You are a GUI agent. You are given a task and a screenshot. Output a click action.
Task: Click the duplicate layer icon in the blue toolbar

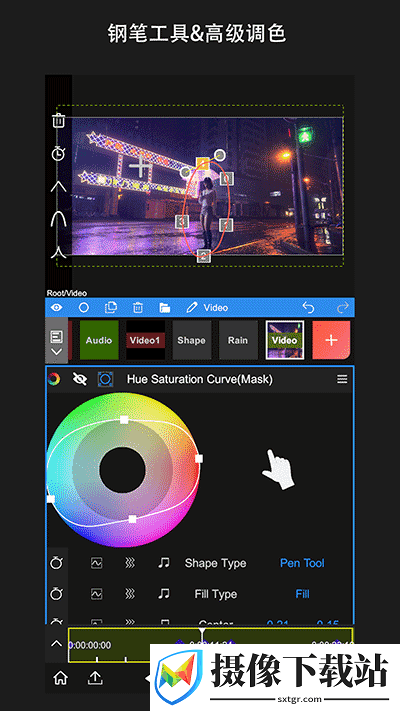111,307
